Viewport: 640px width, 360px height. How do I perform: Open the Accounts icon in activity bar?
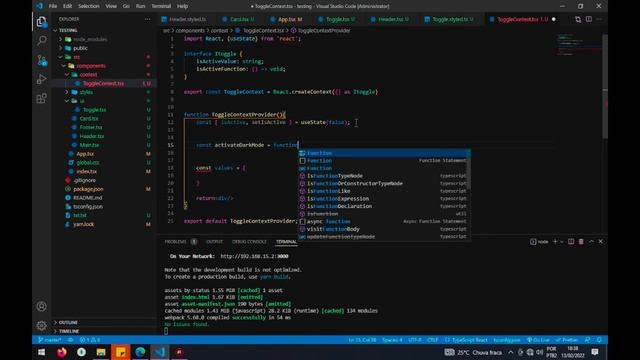[41, 306]
